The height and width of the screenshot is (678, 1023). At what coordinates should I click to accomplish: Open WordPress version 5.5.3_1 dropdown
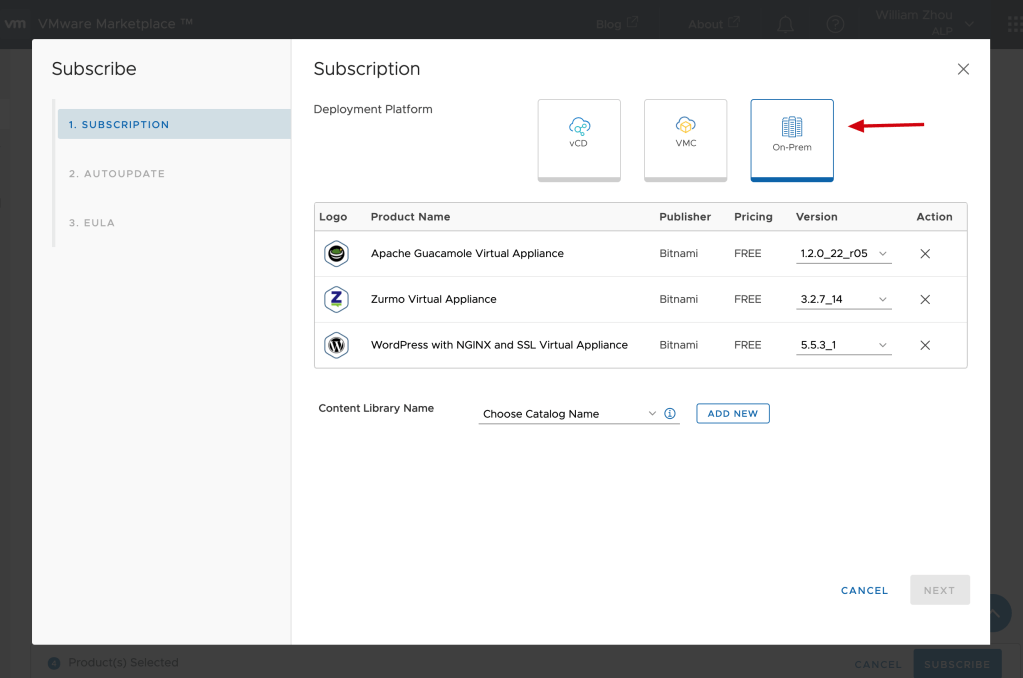click(x=843, y=345)
